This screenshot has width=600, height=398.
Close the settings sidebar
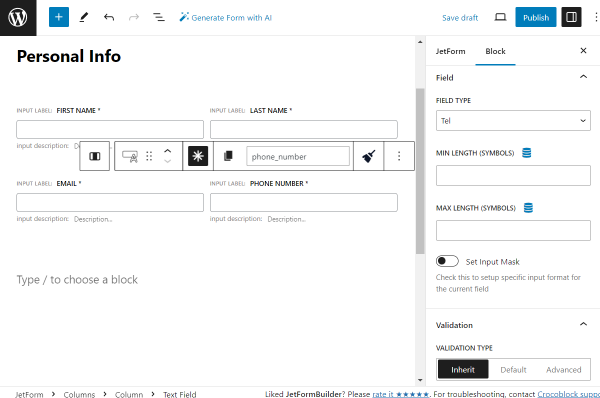(583, 51)
